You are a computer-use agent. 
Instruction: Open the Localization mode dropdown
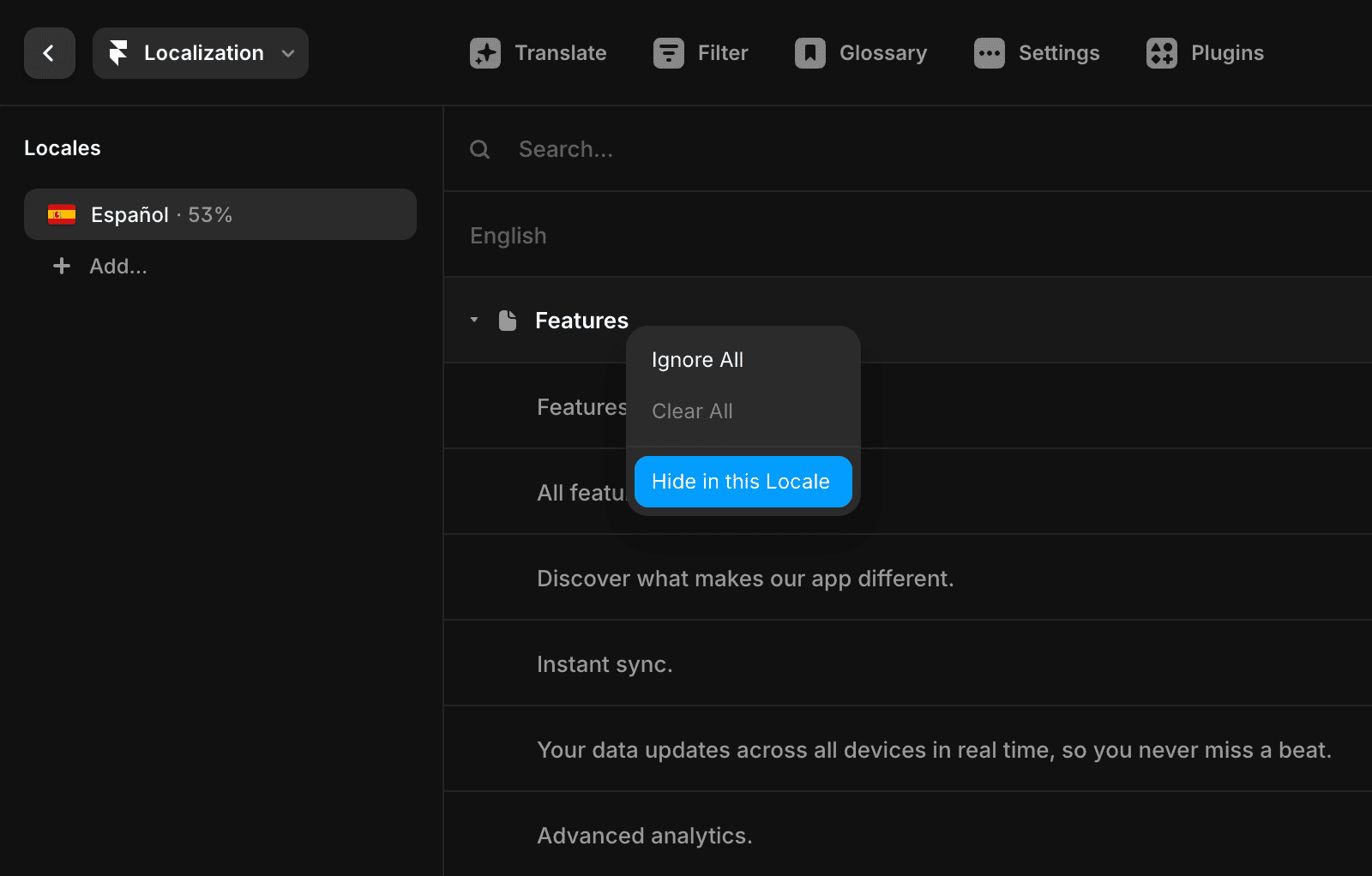coord(289,52)
